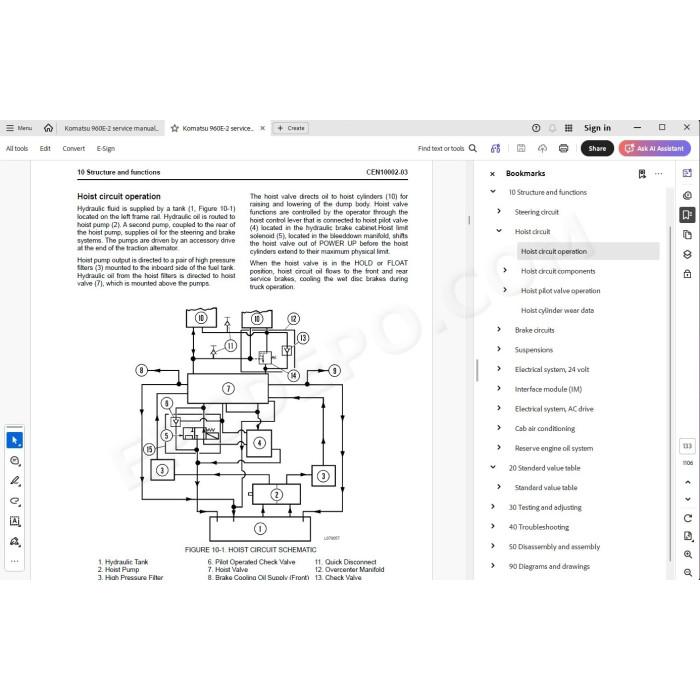Viewport: 700px width, 700px height.
Task: Zoom in with magnifier plus
Action: point(688,554)
